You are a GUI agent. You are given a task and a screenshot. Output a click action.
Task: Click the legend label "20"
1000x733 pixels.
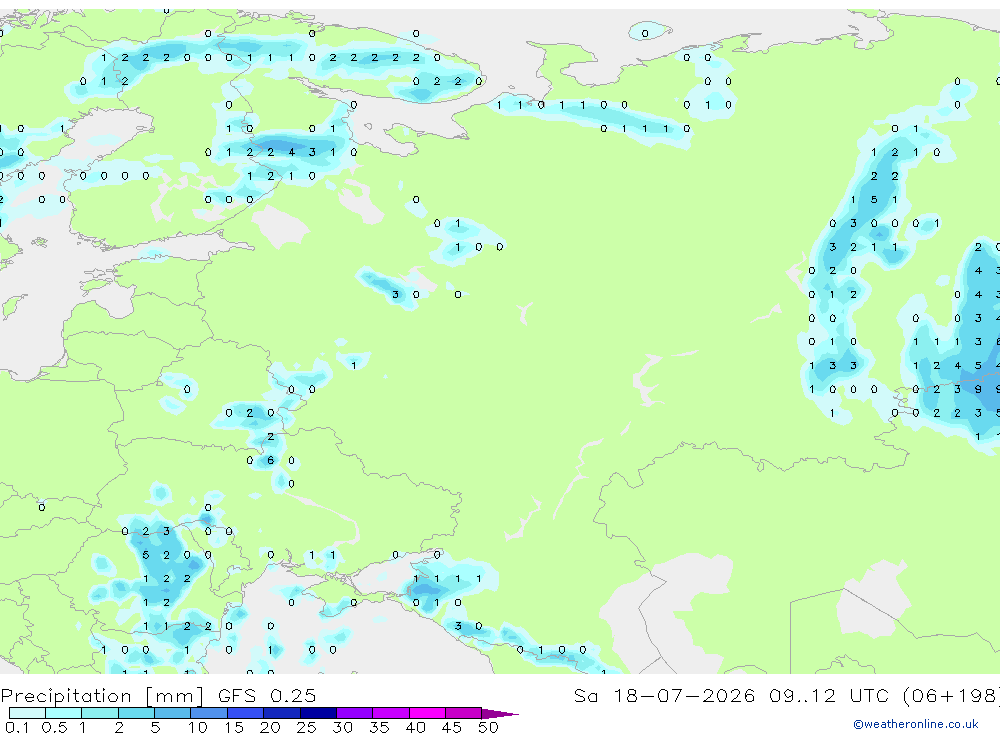click(270, 727)
